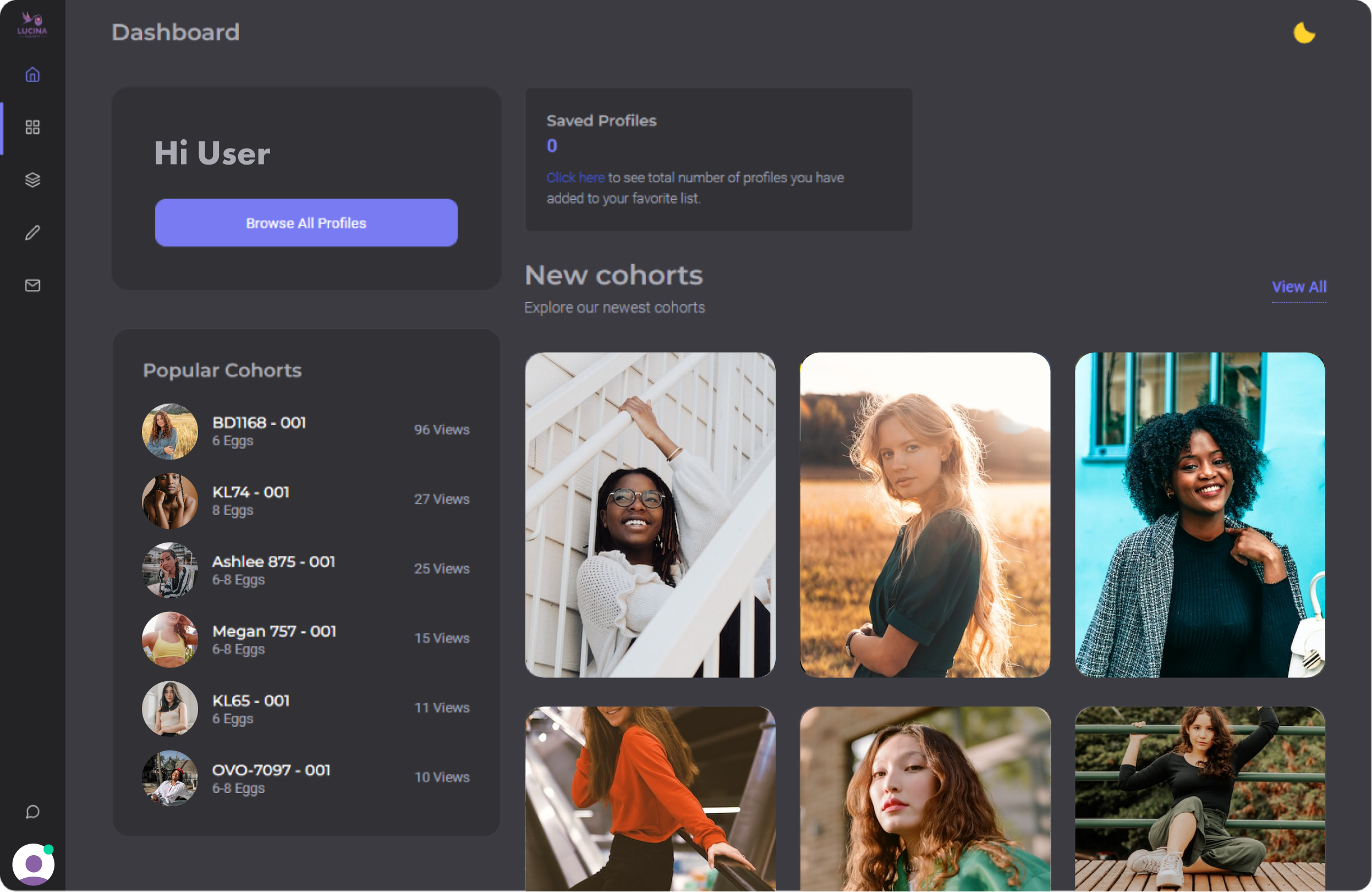Open the View All cohorts link
Image resolution: width=1372 pixels, height=892 pixels.
point(1299,287)
